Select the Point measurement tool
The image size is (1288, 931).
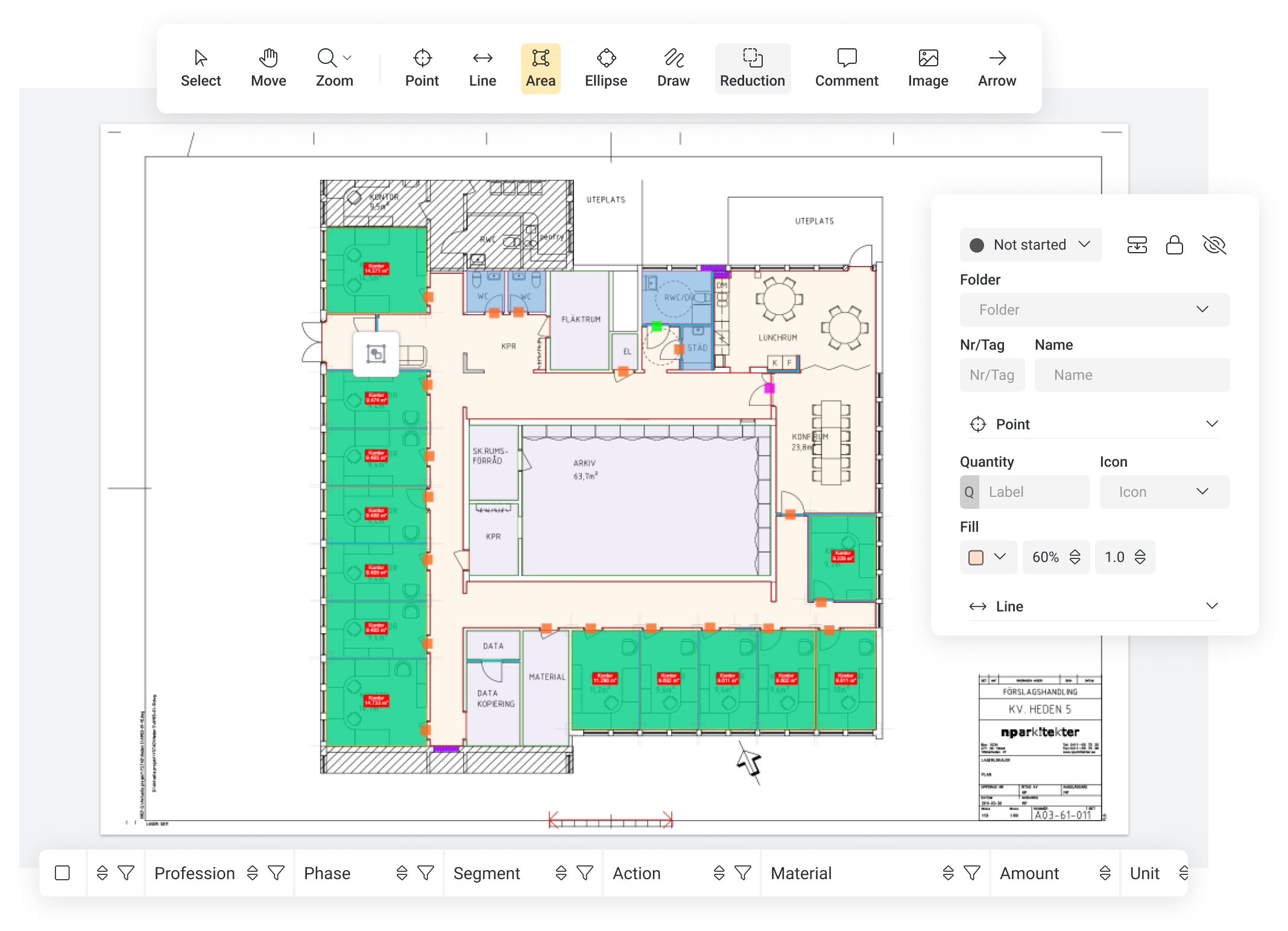[421, 69]
